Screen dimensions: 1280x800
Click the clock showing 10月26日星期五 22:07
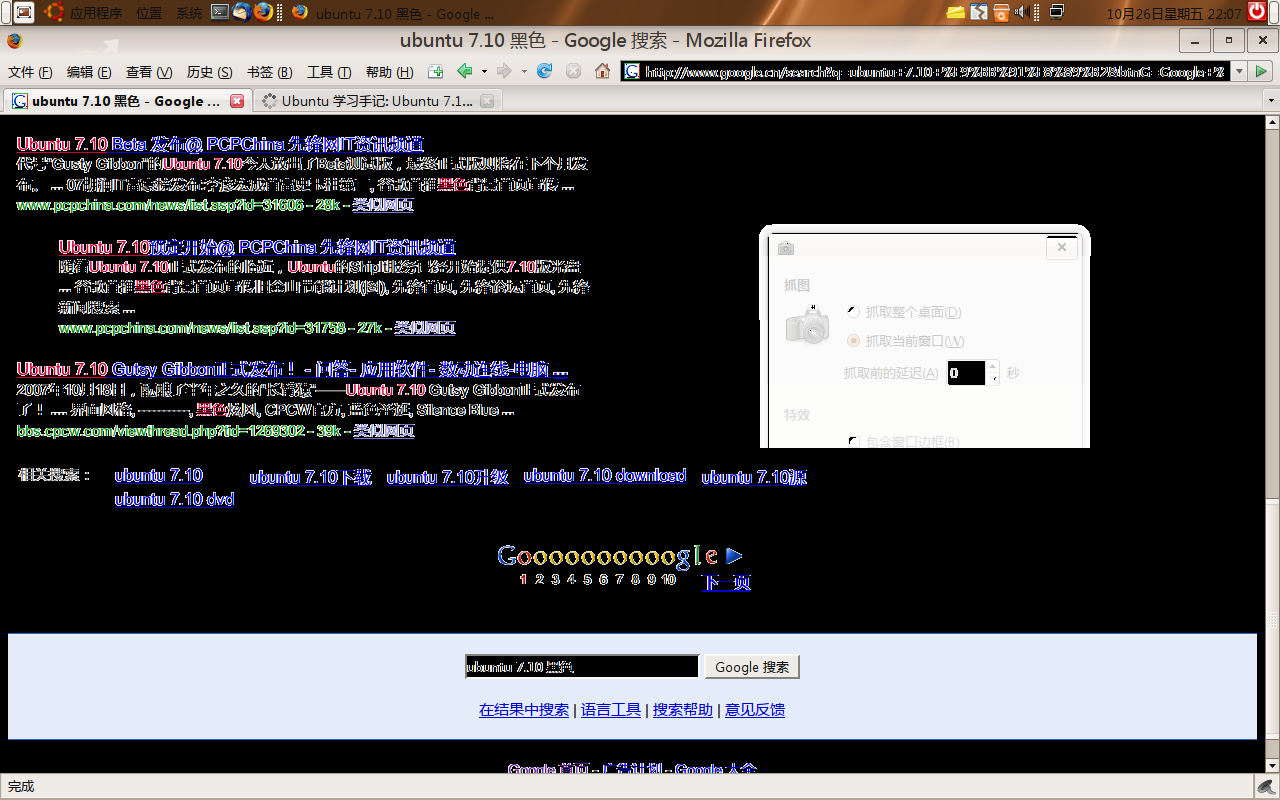[x=1174, y=13]
